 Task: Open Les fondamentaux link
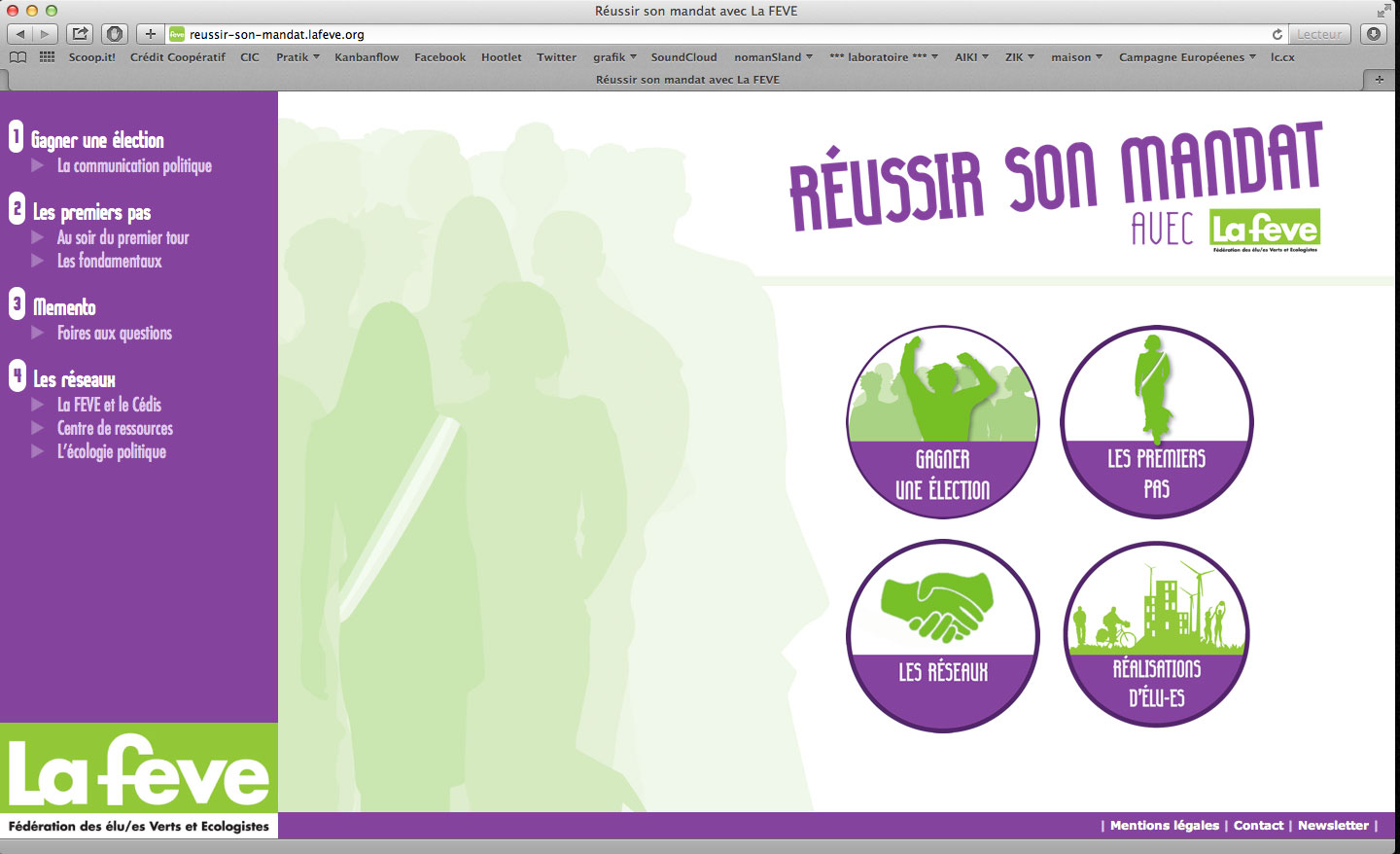(109, 261)
